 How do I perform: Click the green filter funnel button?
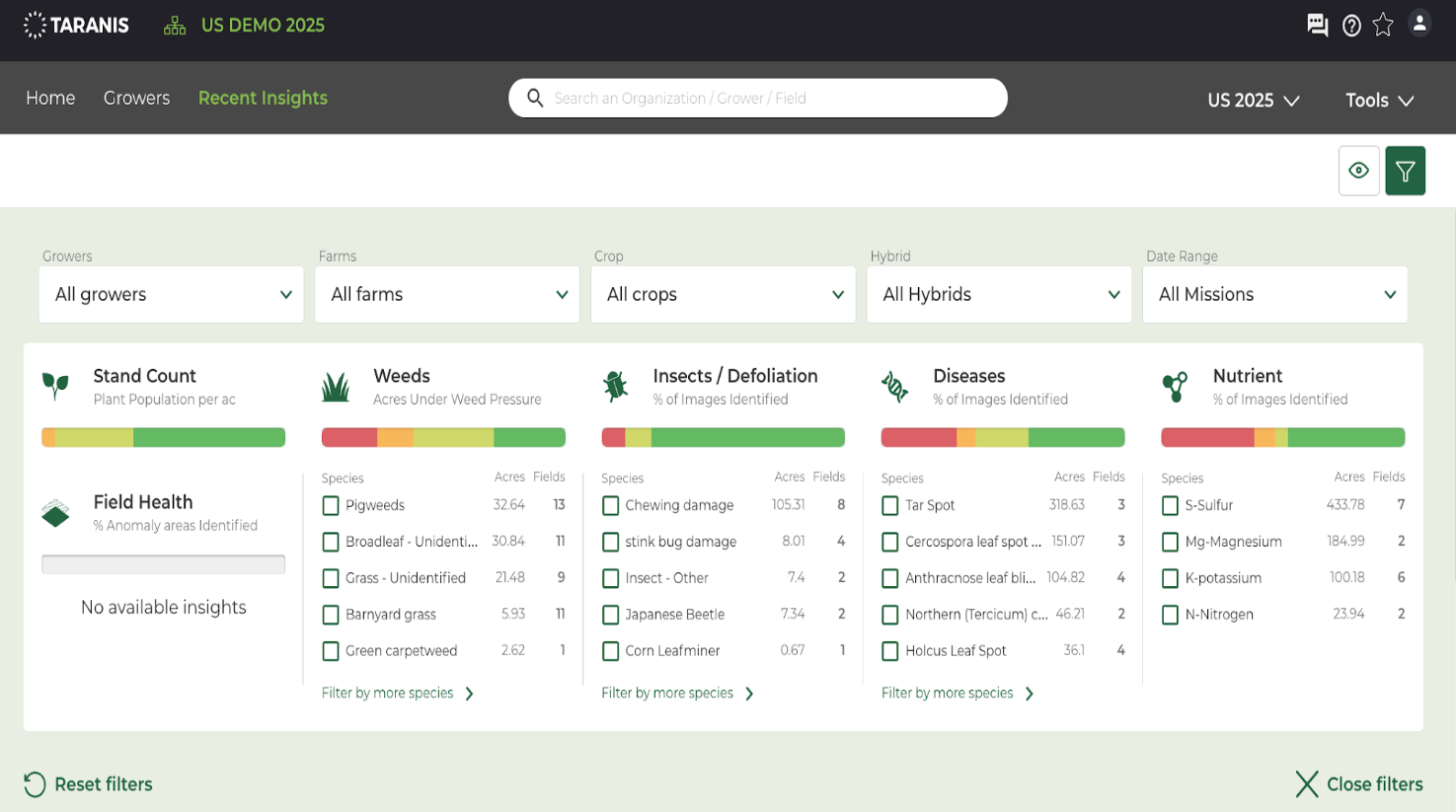click(x=1405, y=171)
